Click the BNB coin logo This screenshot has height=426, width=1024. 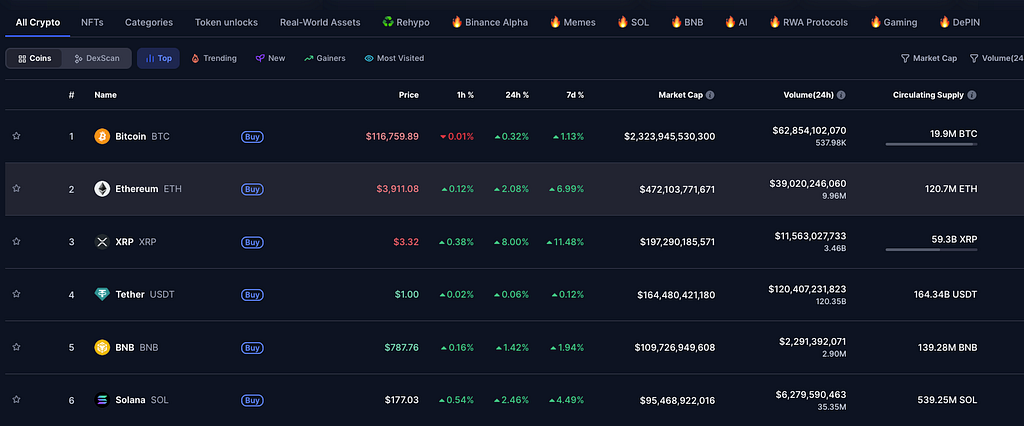pyautogui.click(x=102, y=347)
